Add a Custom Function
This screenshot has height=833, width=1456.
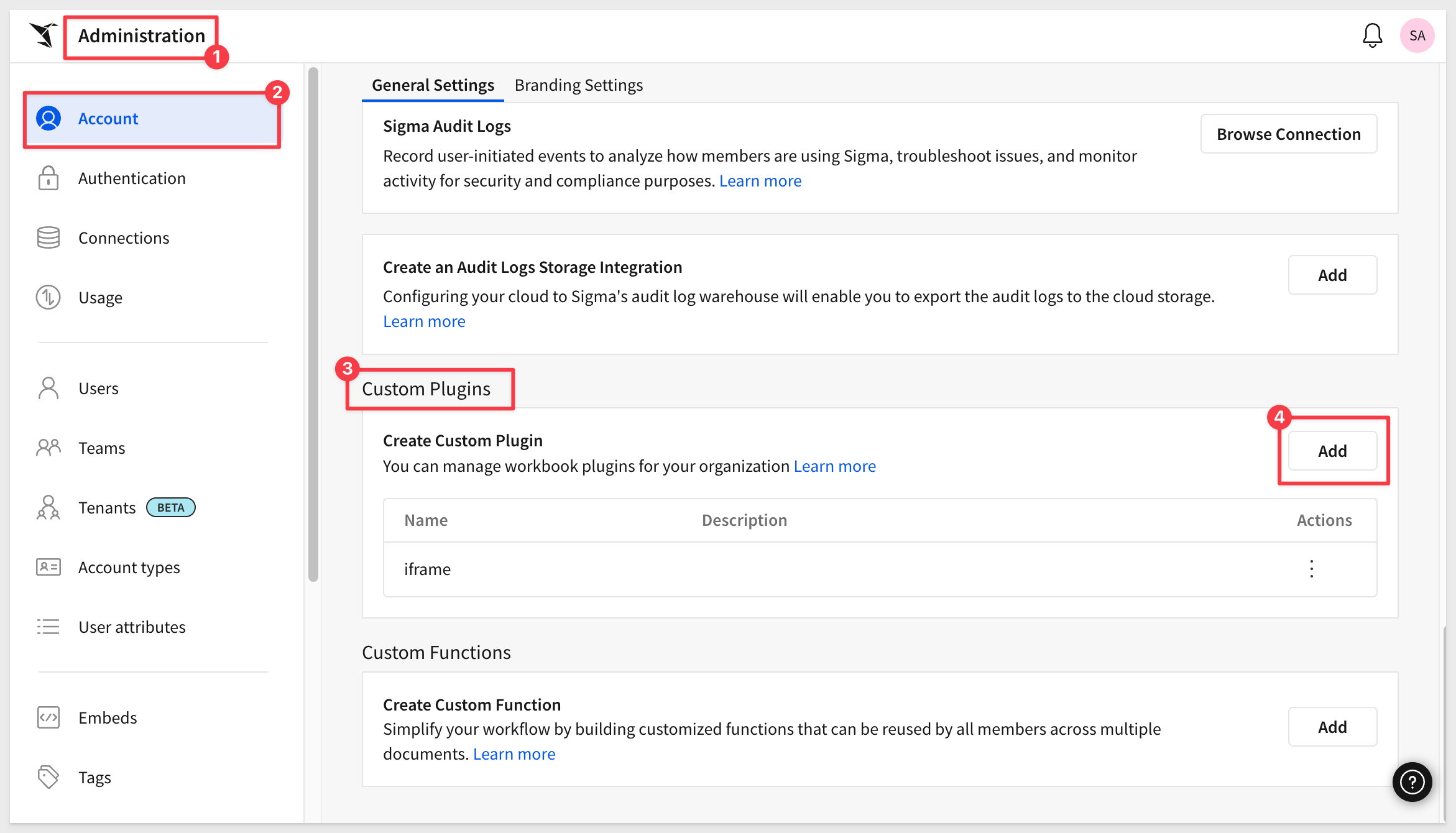pyautogui.click(x=1332, y=727)
